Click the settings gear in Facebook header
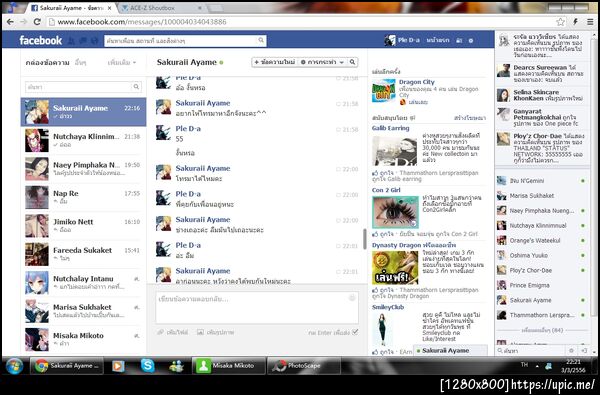Viewport: 600px width, 395px height. (471, 40)
